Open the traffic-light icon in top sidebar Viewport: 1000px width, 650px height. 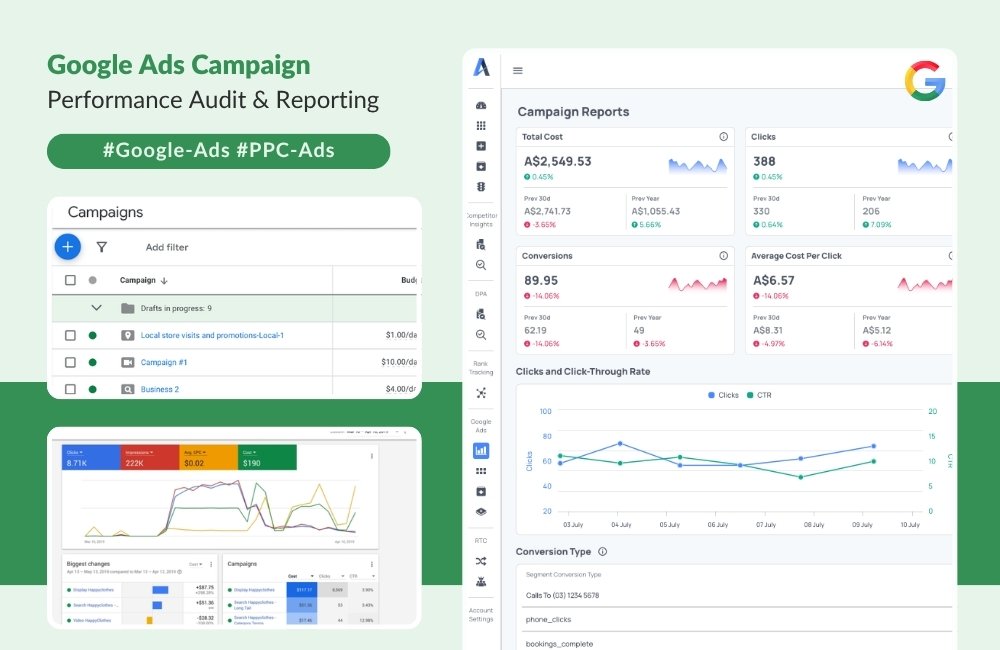coord(481,187)
